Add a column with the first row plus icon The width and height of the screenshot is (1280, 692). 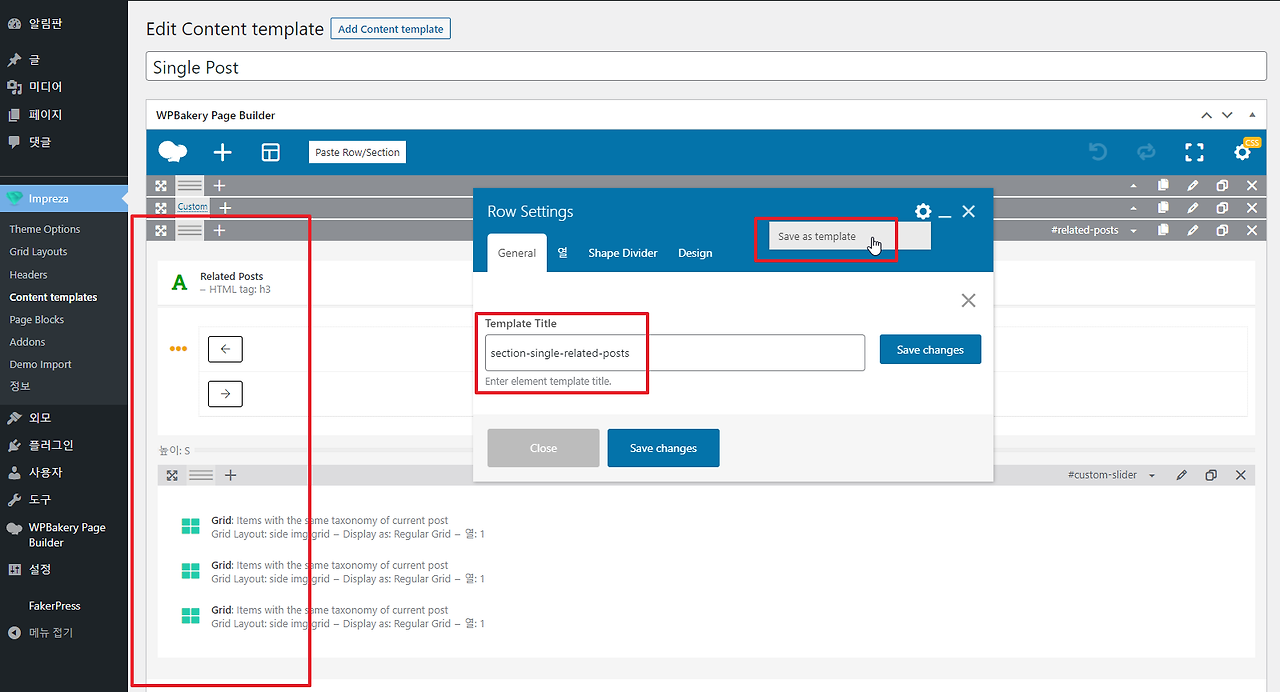[219, 185]
